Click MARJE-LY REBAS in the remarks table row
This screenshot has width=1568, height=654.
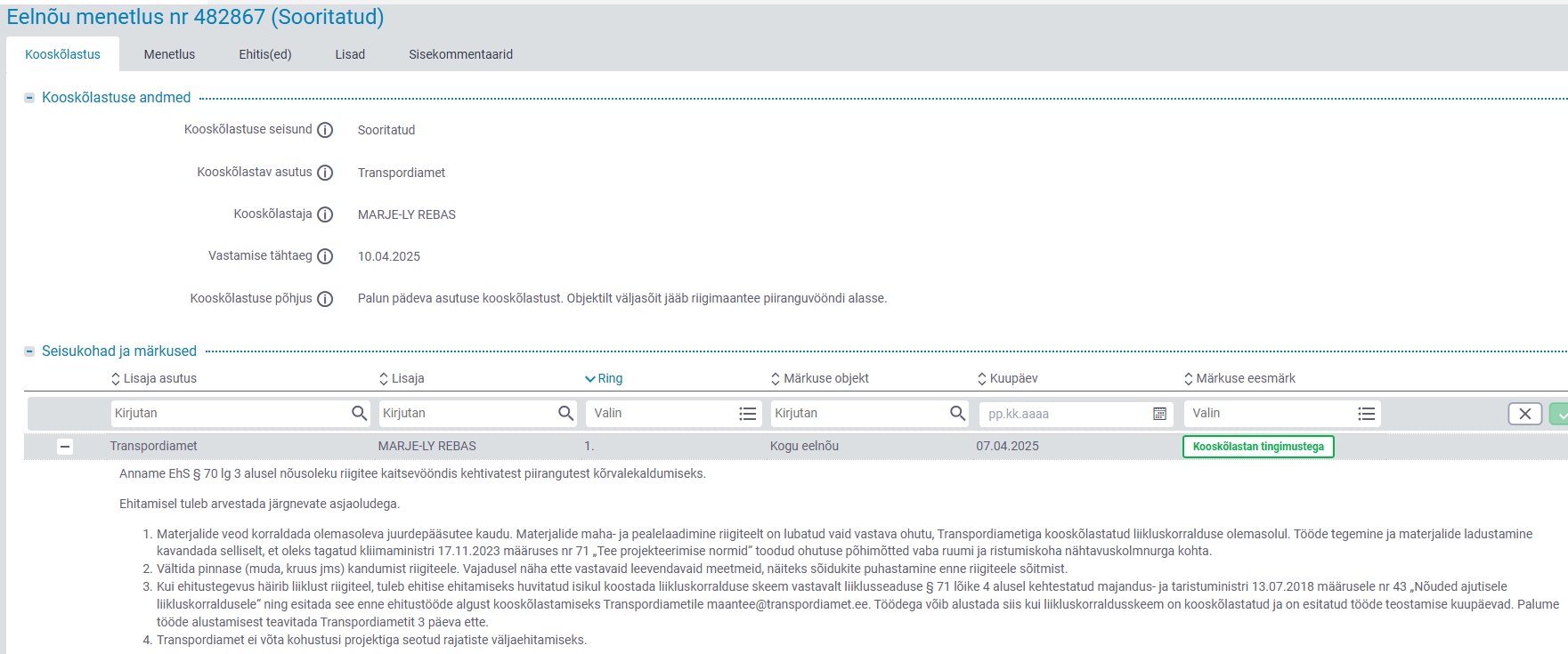(x=427, y=446)
